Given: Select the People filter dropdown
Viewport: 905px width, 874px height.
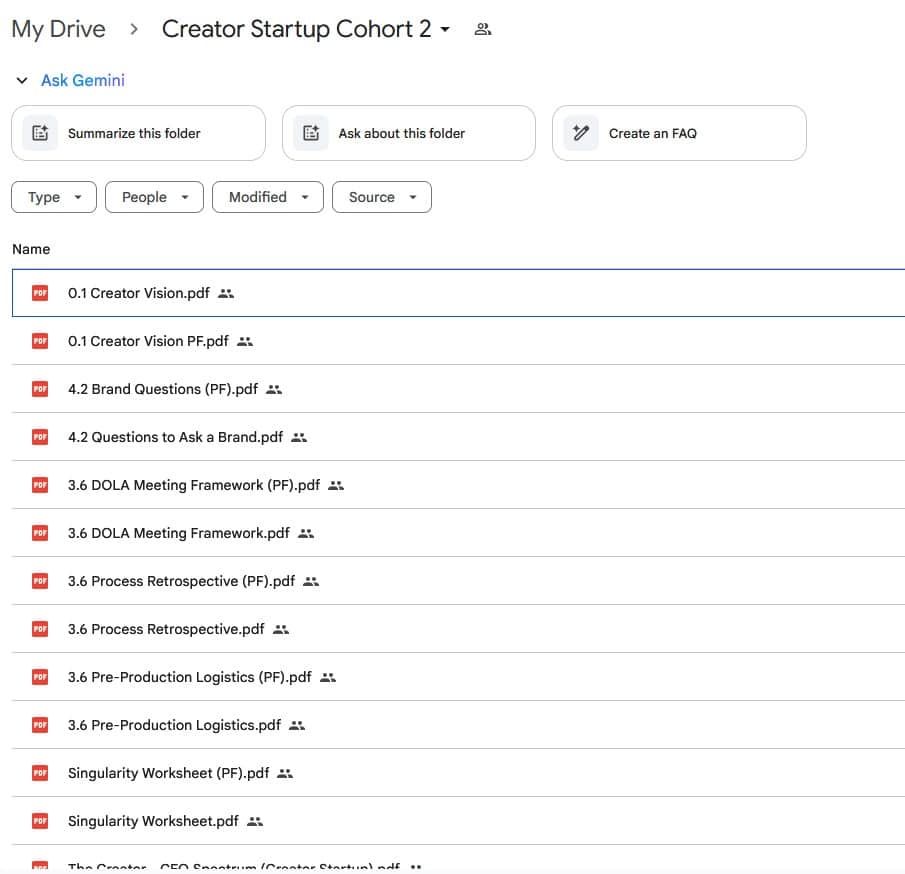Looking at the screenshot, I should click(153, 197).
